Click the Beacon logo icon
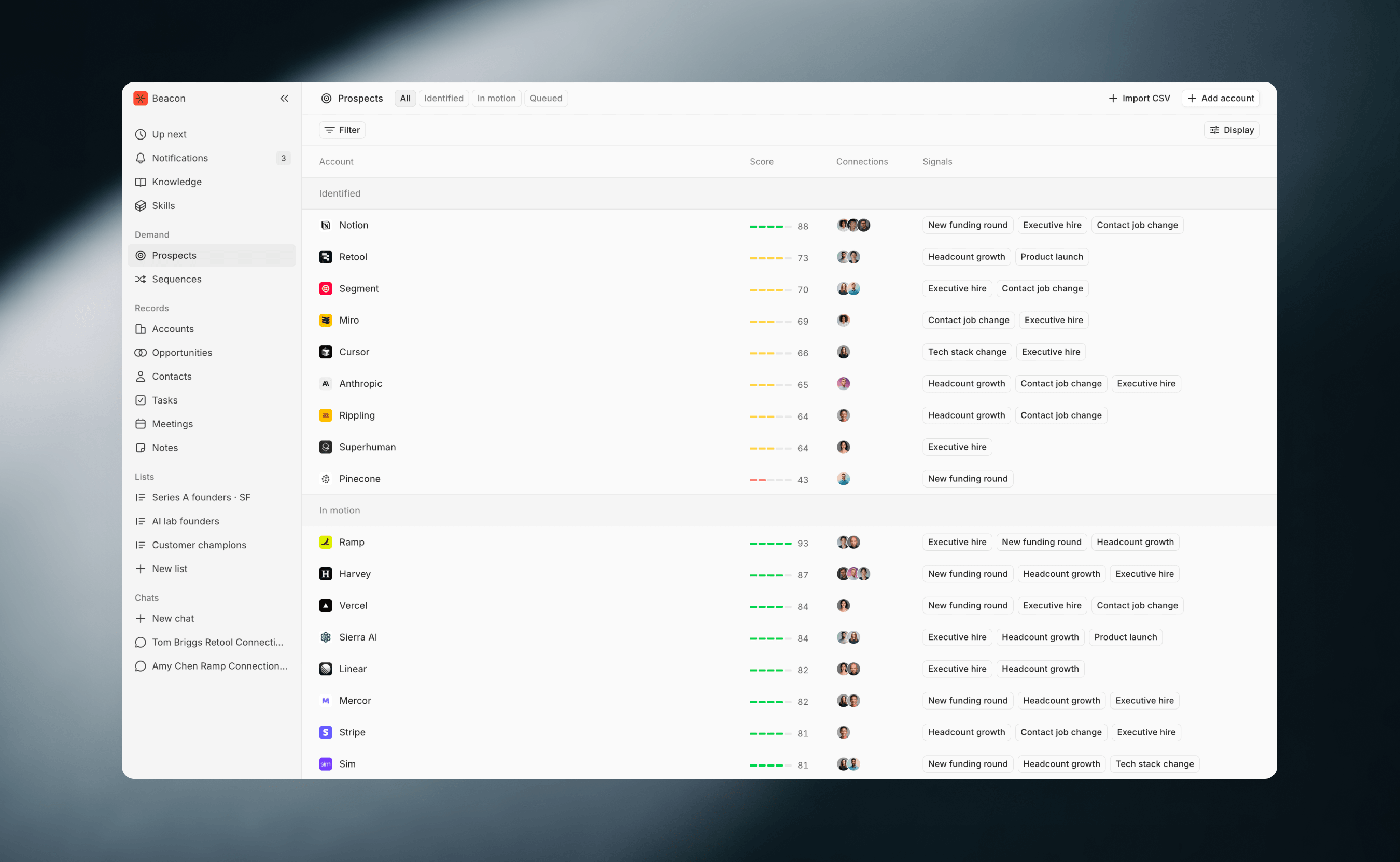 [140, 98]
